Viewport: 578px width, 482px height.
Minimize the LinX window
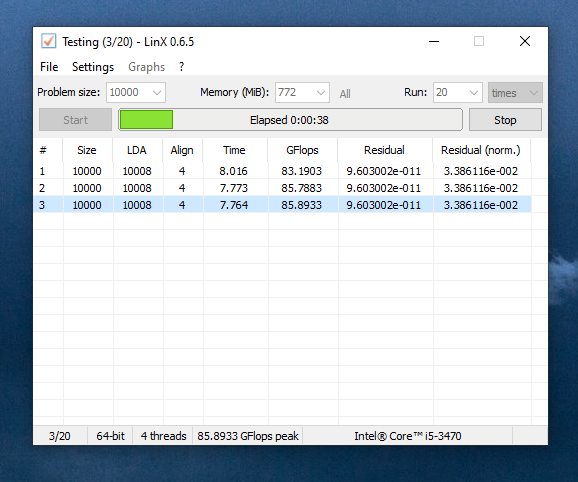(434, 41)
